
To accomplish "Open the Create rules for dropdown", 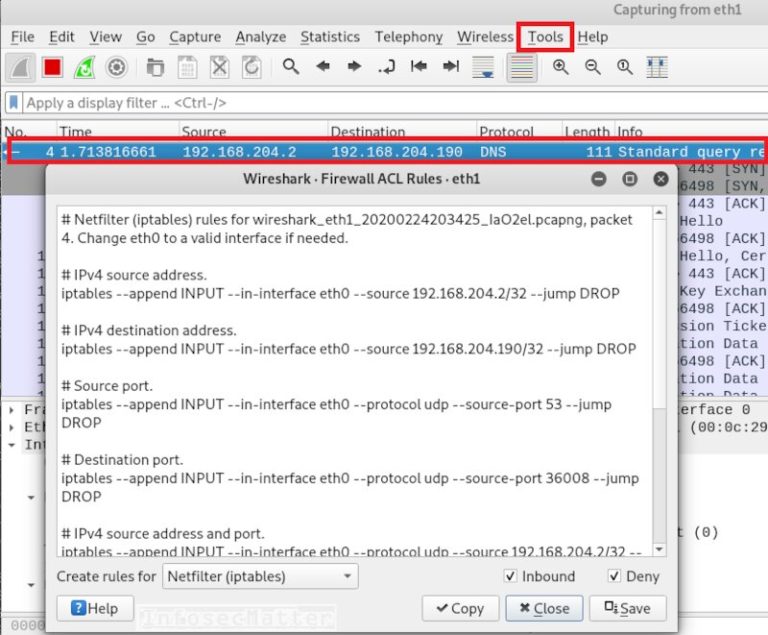I will pyautogui.click(x=260, y=576).
